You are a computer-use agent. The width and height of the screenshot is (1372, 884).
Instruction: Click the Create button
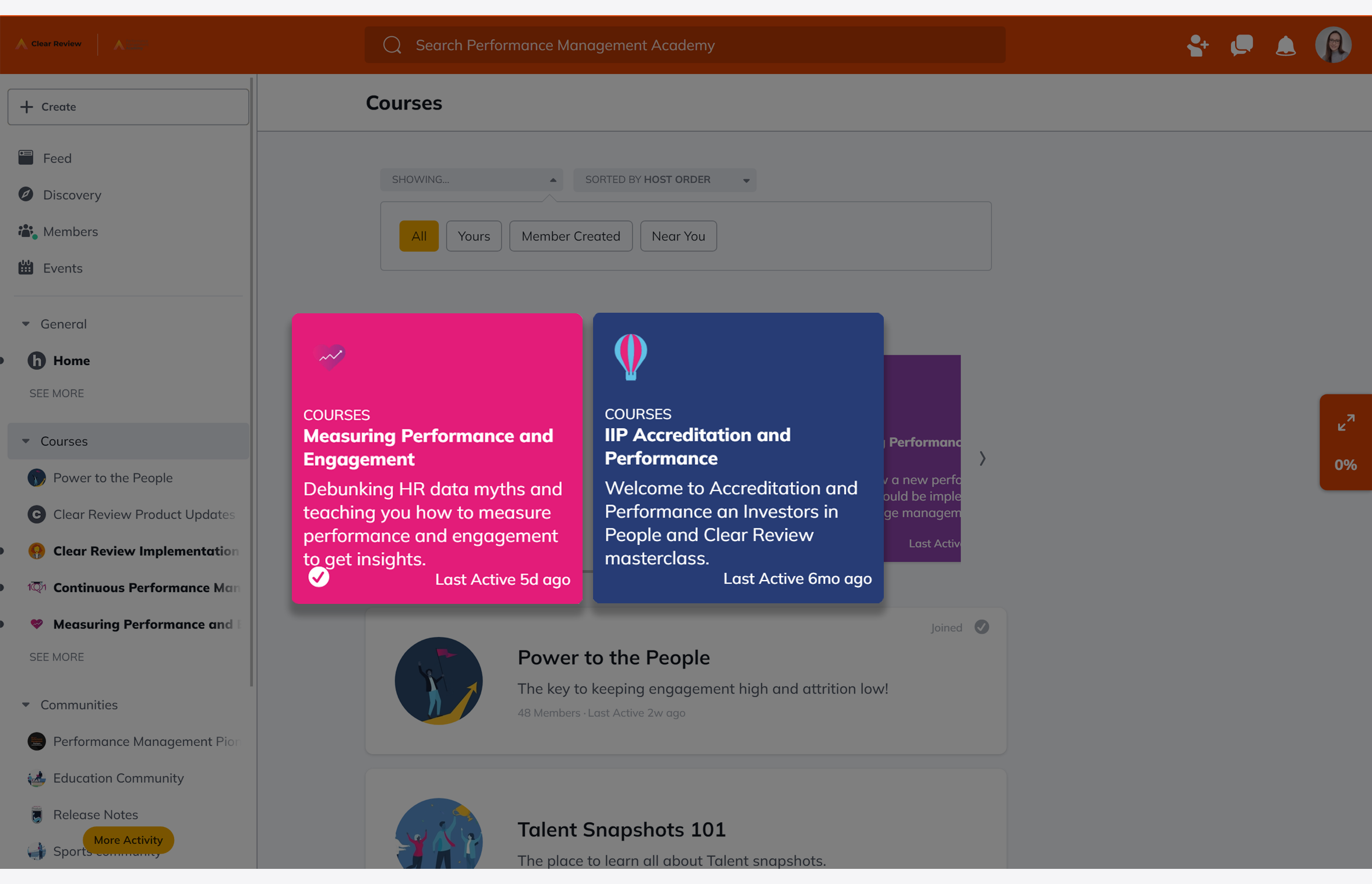(128, 107)
